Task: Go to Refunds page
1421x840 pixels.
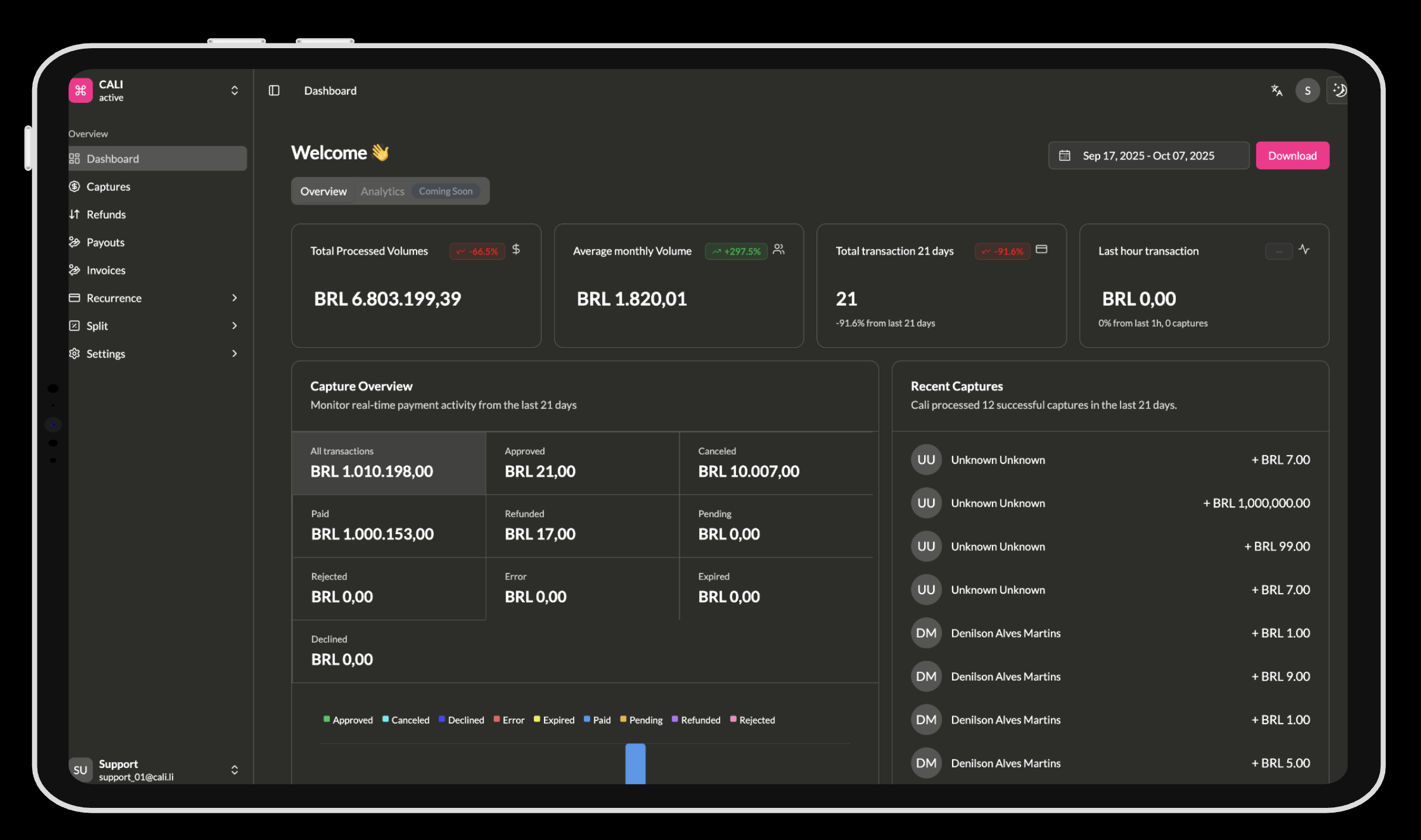Action: [x=106, y=215]
